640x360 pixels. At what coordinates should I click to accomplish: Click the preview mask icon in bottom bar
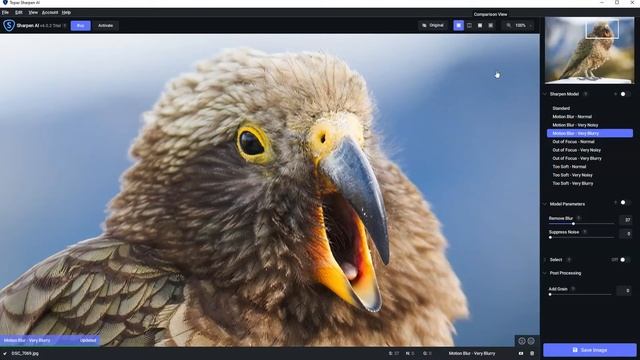click(521, 353)
